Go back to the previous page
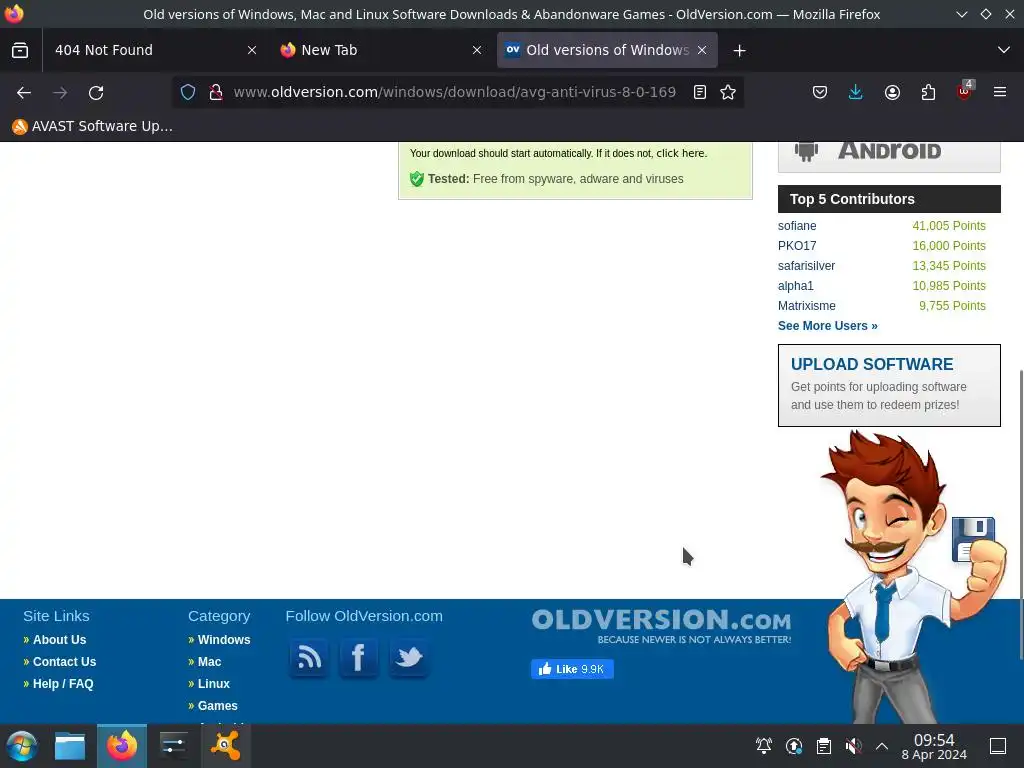The image size is (1024, 768). (24, 93)
